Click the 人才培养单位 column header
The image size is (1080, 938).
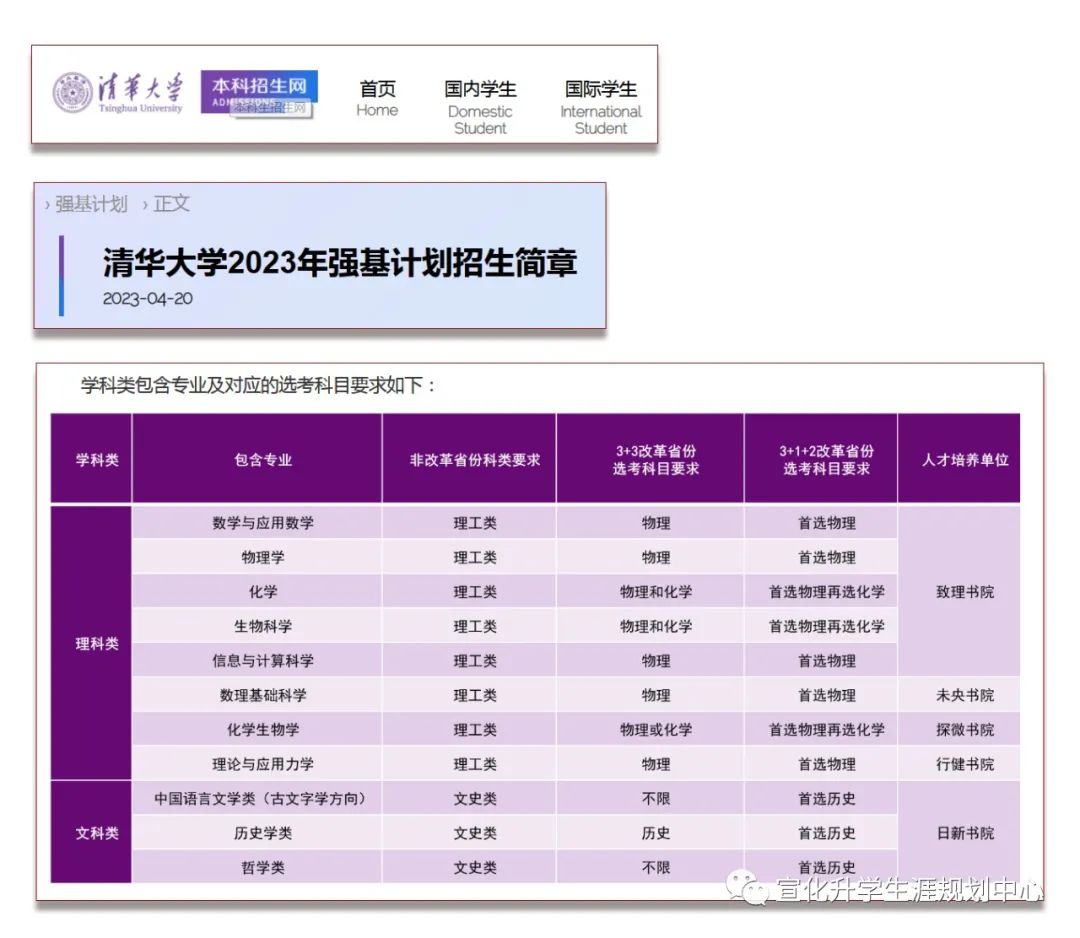(959, 459)
